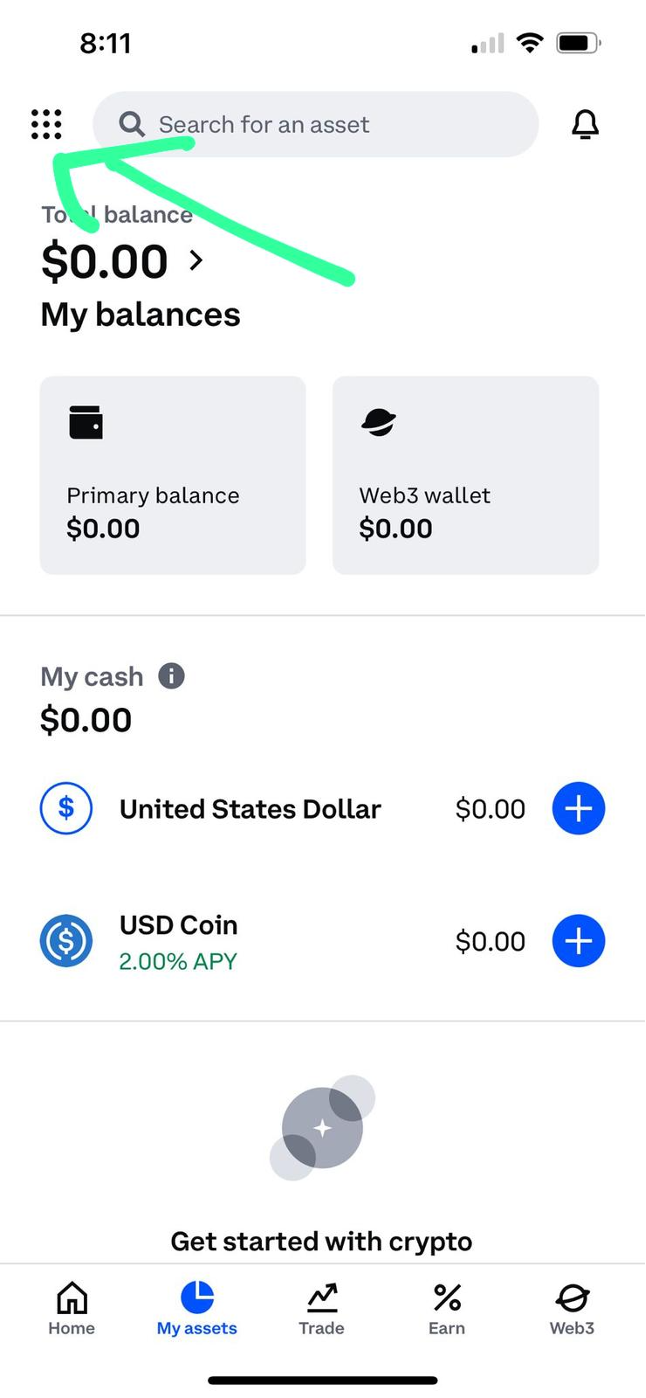Image resolution: width=646 pixels, height=1398 pixels.
Task: Tap the Get started with crypto graphic
Action: point(322,1128)
